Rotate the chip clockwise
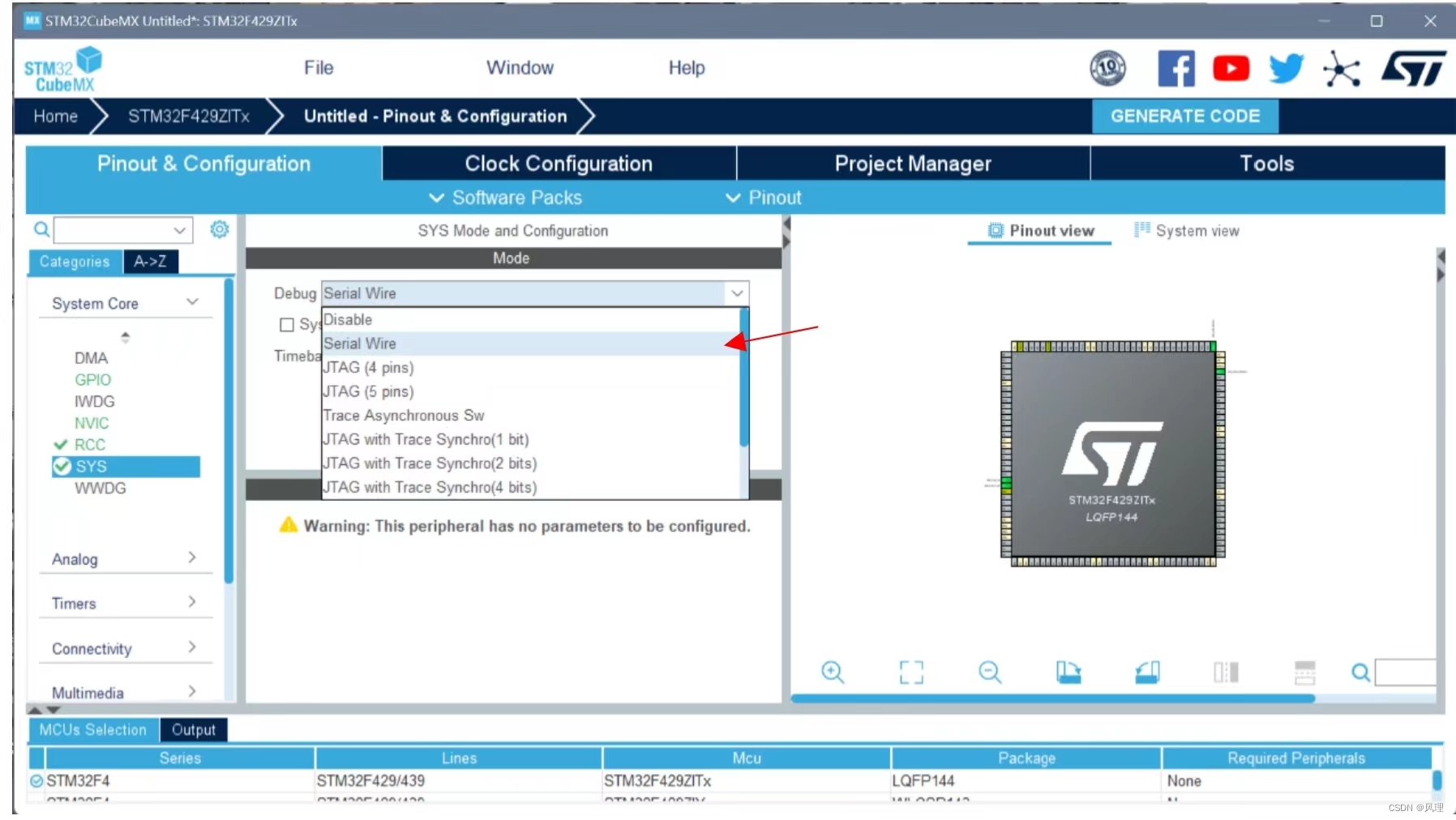Image resolution: width=1456 pixels, height=820 pixels. tap(1068, 673)
